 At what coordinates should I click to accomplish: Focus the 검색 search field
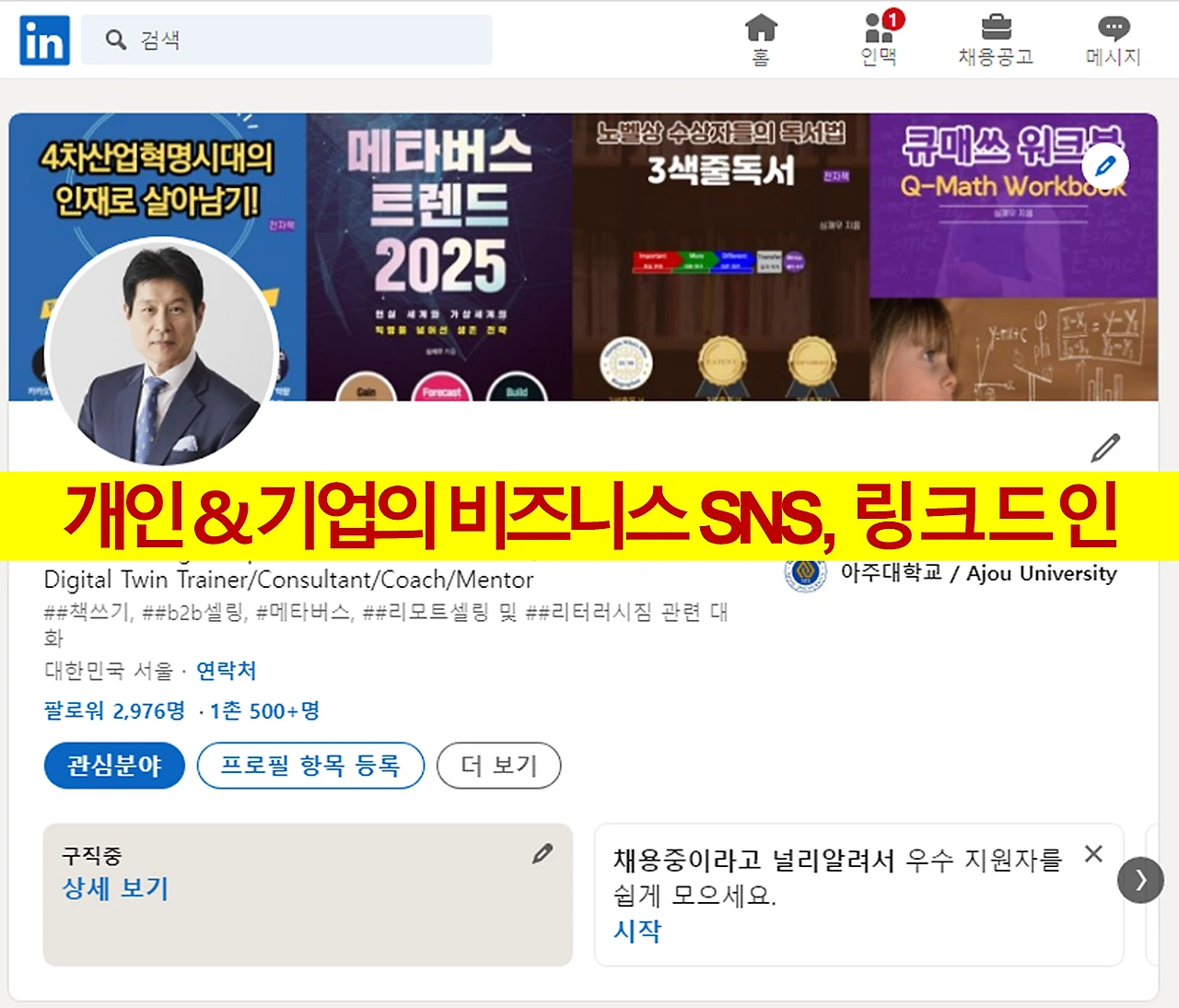[286, 40]
